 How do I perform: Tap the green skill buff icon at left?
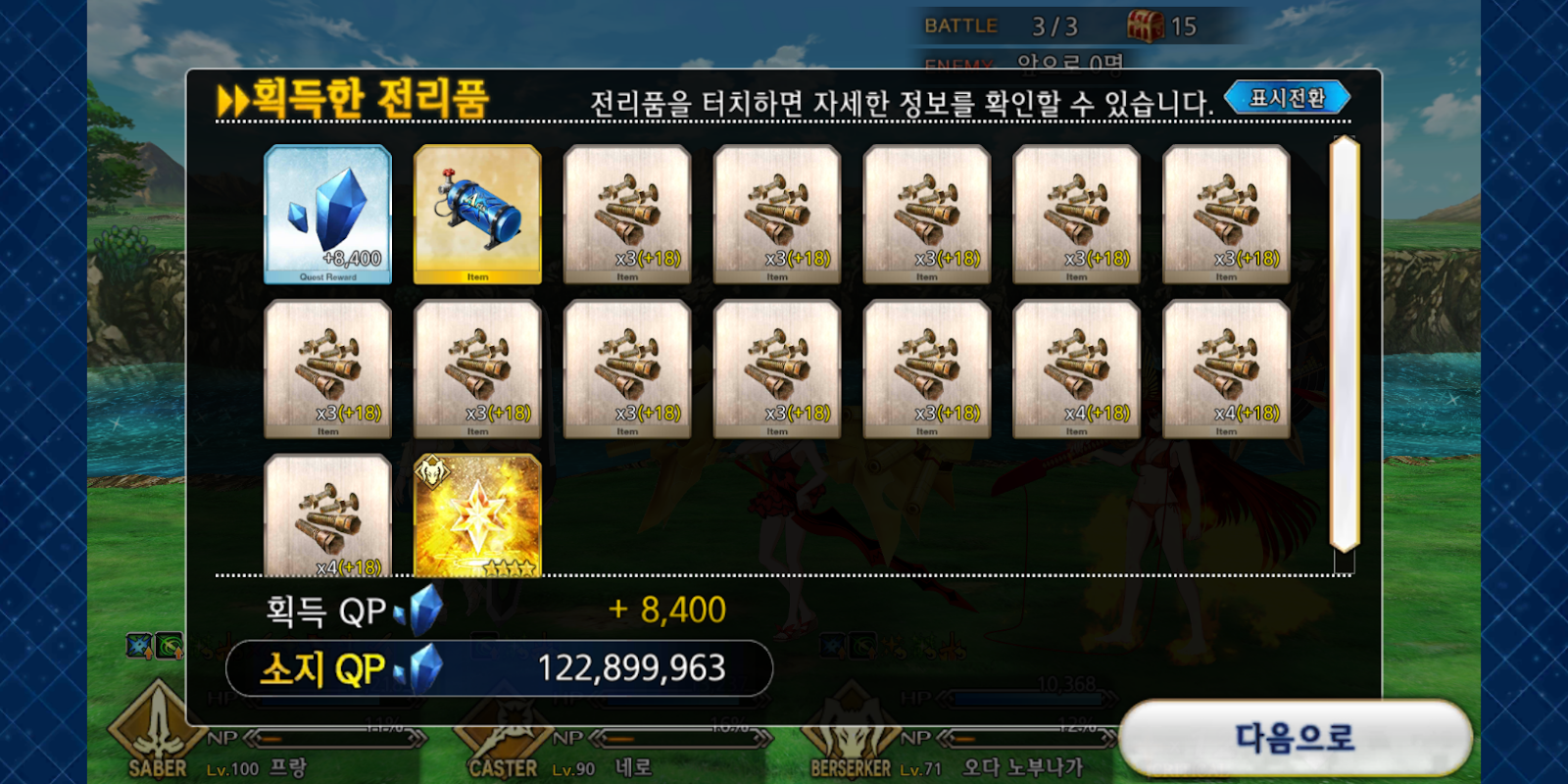click(x=170, y=646)
